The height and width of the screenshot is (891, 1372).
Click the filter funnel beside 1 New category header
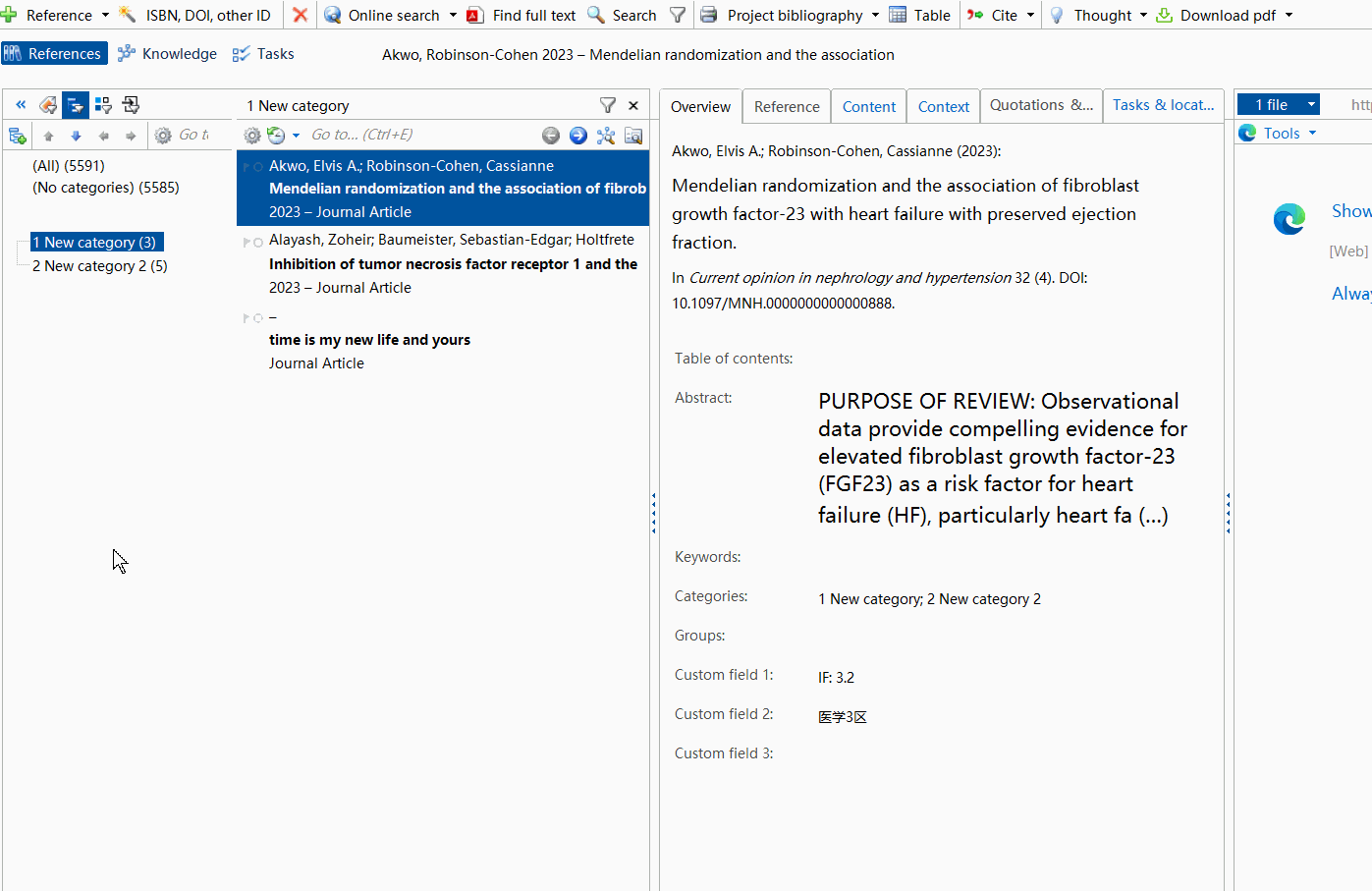point(608,105)
